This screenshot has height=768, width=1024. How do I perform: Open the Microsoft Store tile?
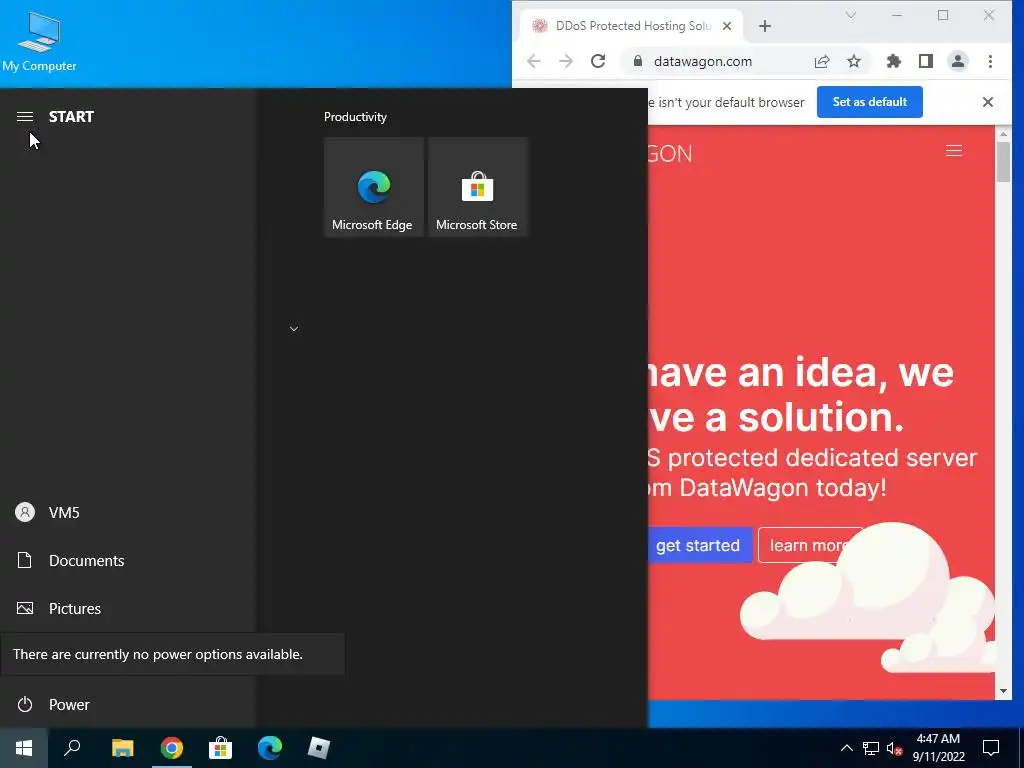pyautogui.click(x=477, y=187)
